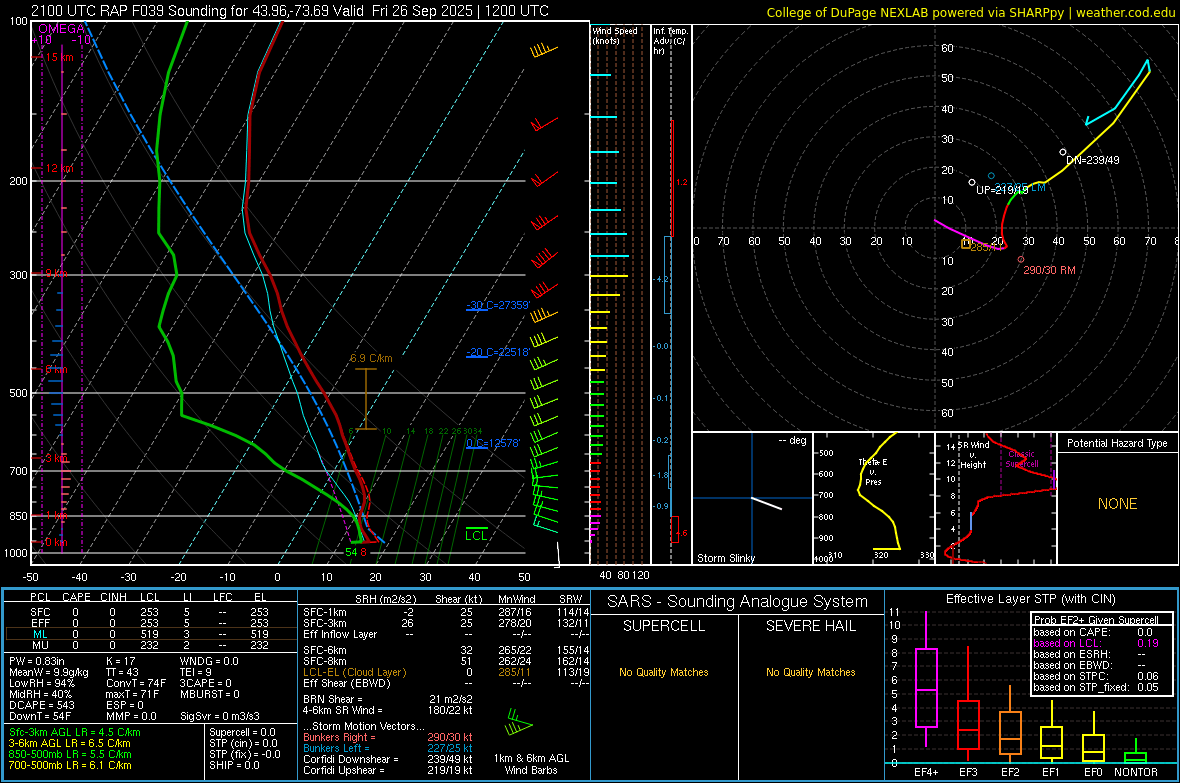Click the Wind Speed (knots) panel header
Screen dimensions: 1180x783
pos(614,35)
